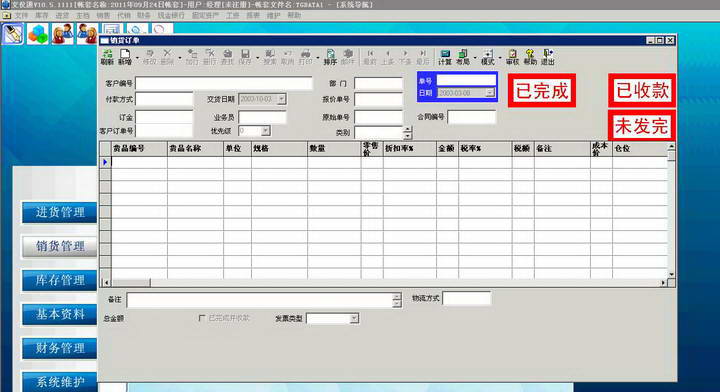Click the 业务员 input field

tap(262, 117)
